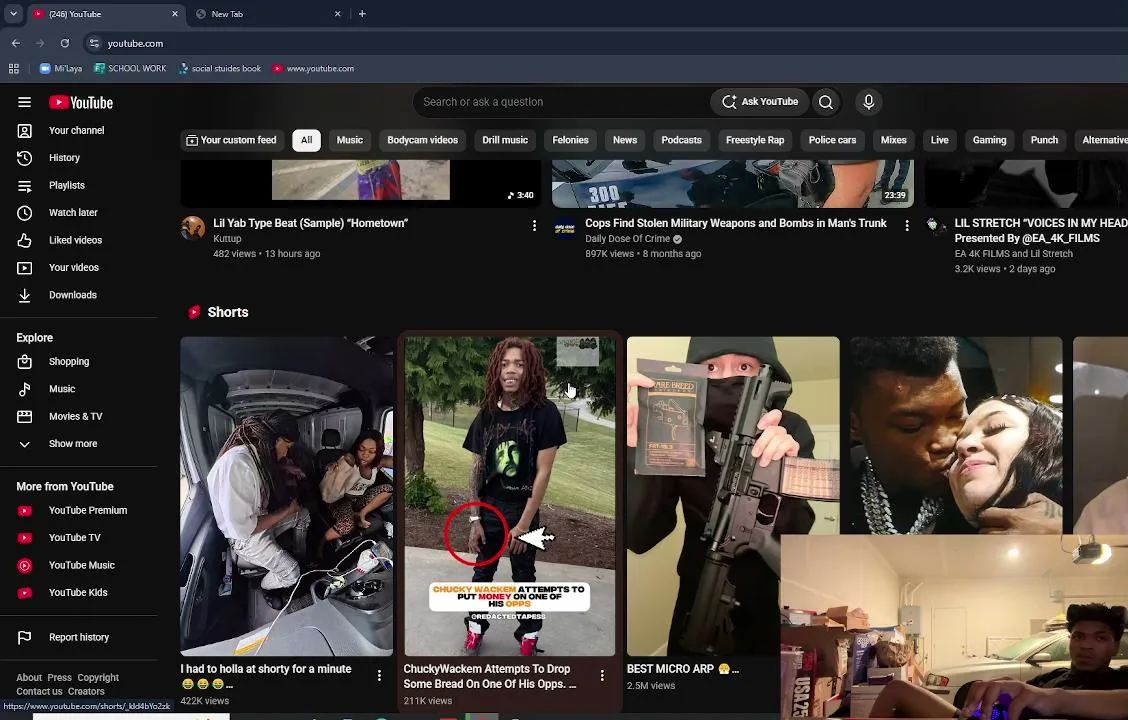
Task: Select the All filter chip
Action: pyautogui.click(x=306, y=140)
